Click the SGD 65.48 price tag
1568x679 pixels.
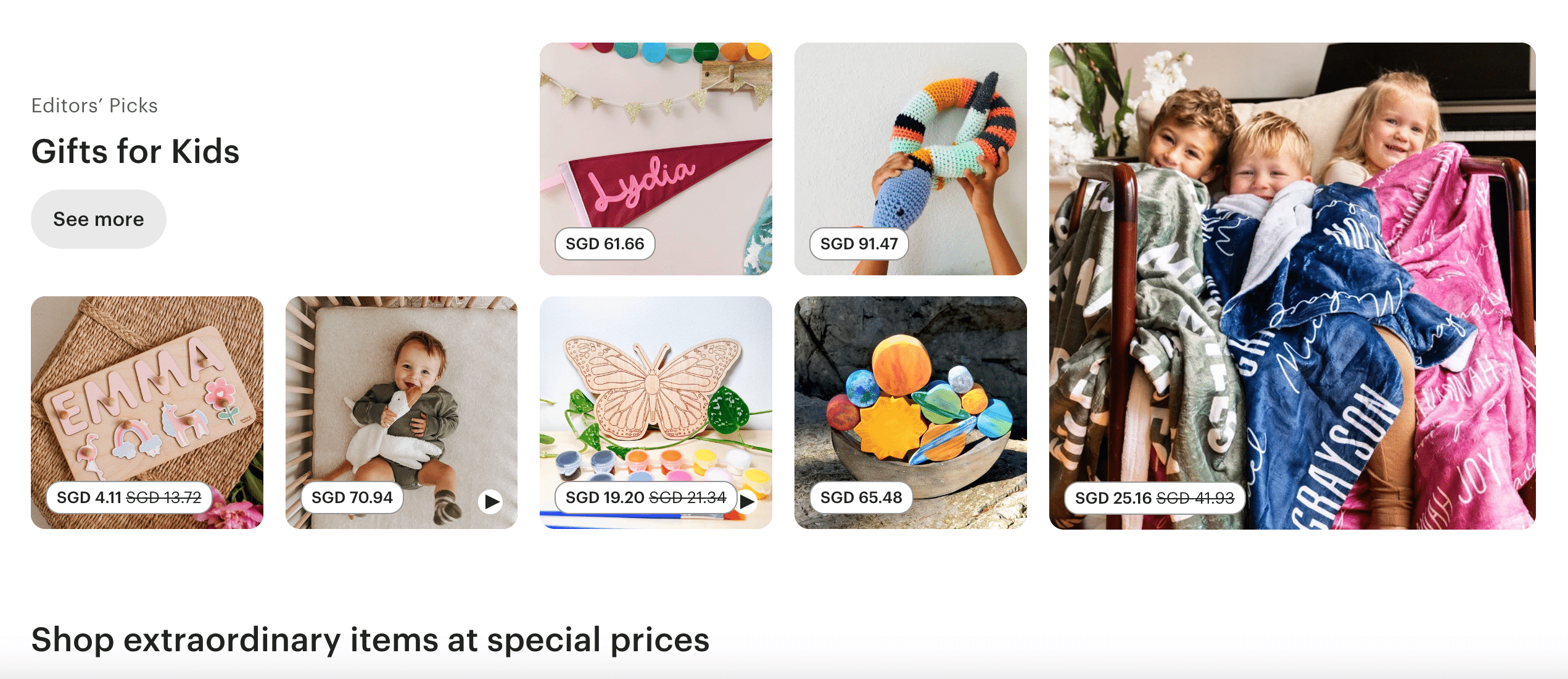click(x=861, y=498)
